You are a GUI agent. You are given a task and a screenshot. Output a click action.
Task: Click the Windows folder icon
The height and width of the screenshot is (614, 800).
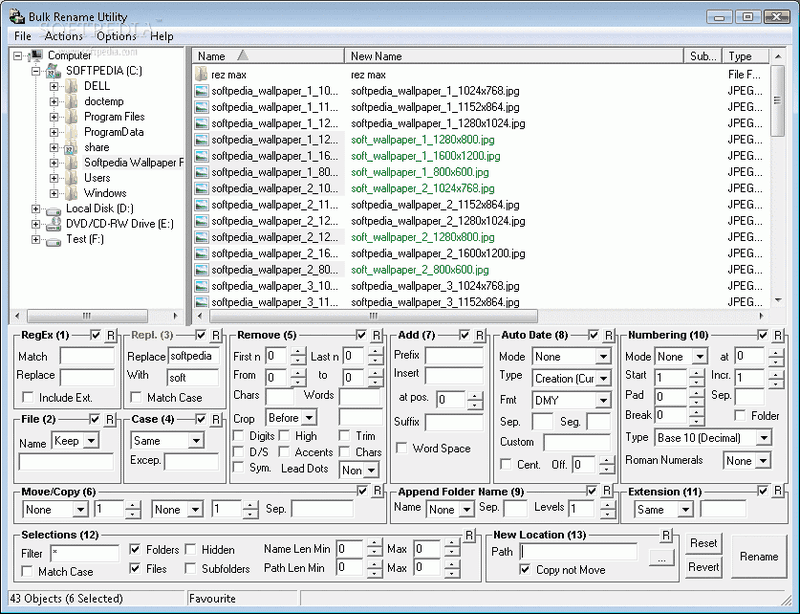pos(73,193)
